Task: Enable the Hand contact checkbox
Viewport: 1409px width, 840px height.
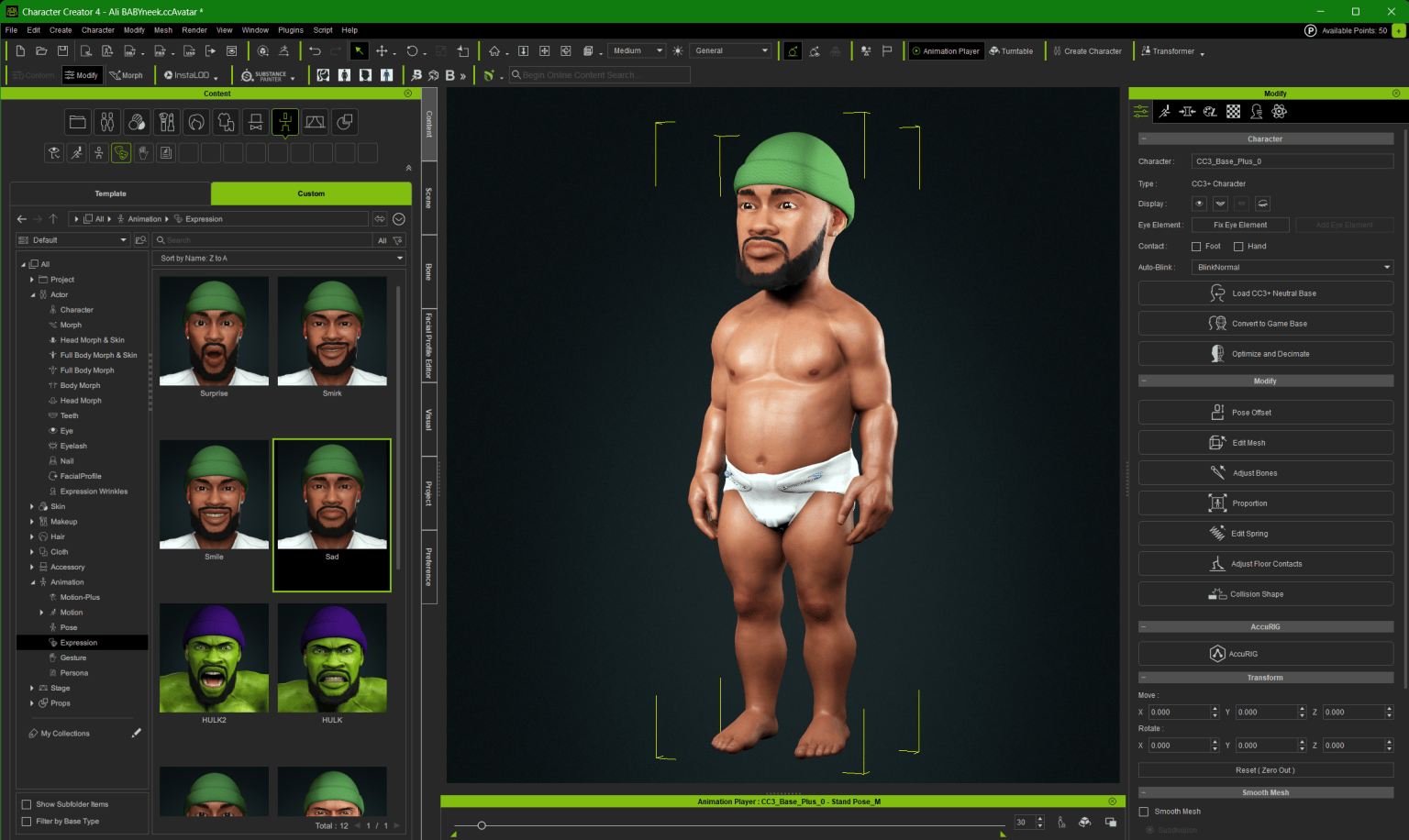Action: pyautogui.click(x=1238, y=247)
